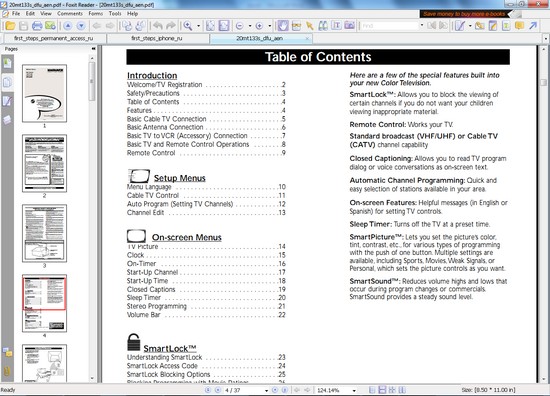The height and width of the screenshot is (396, 550).
Task: Click the Snapshot camera tool
Action: click(x=349, y=26)
